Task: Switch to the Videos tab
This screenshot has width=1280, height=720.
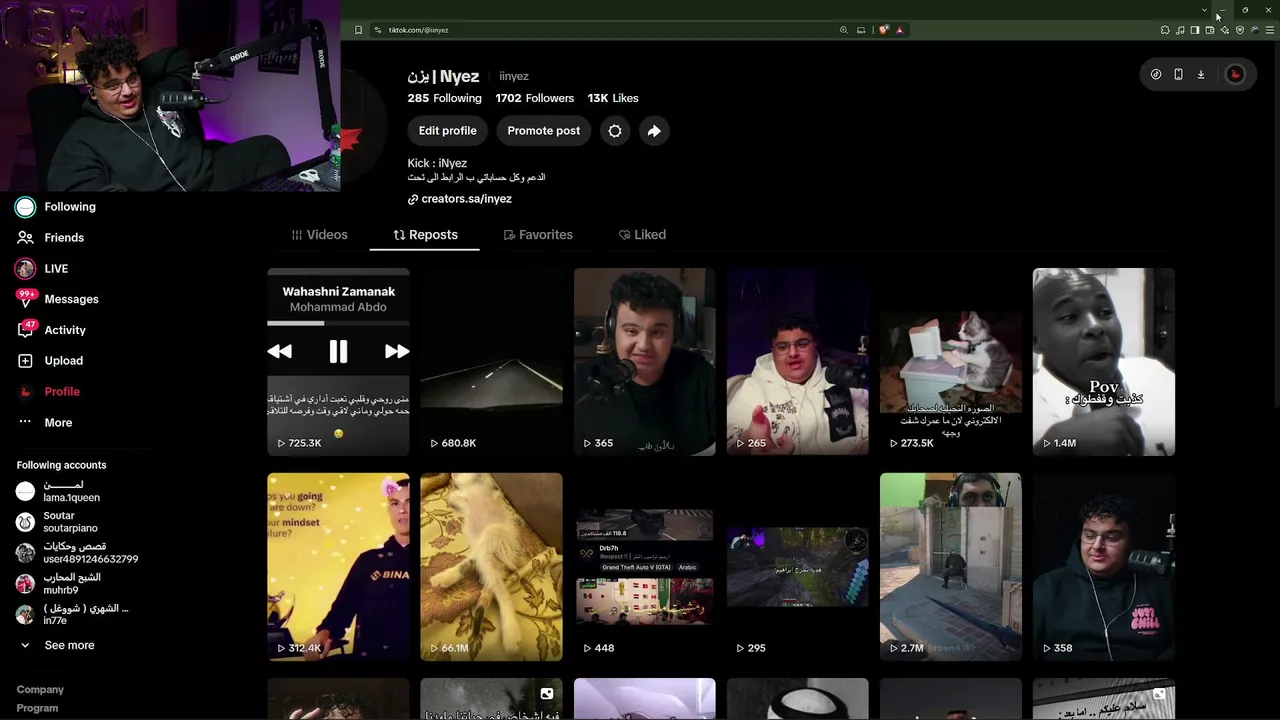Action: 319,235
